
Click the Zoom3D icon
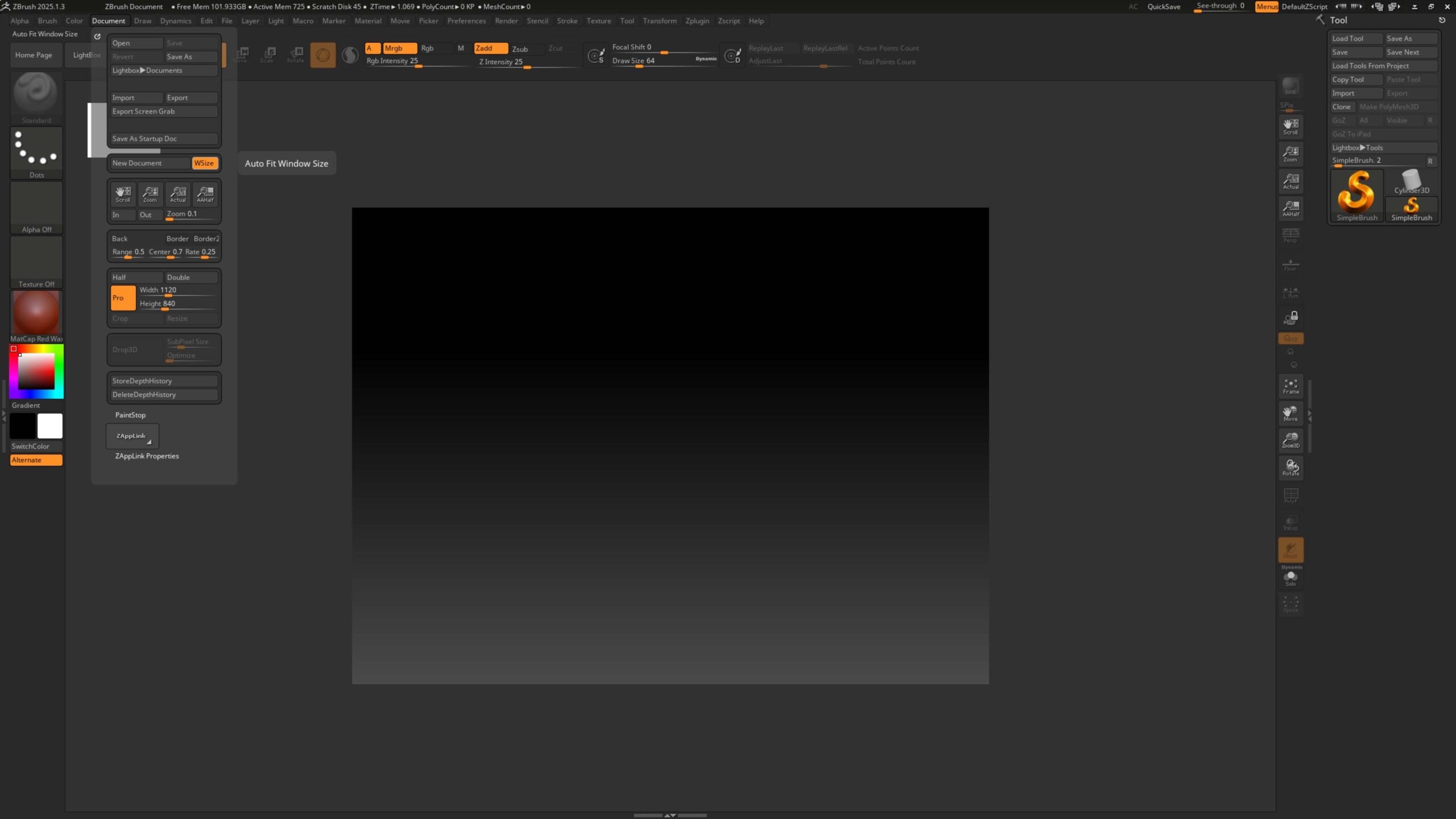pyautogui.click(x=1290, y=440)
